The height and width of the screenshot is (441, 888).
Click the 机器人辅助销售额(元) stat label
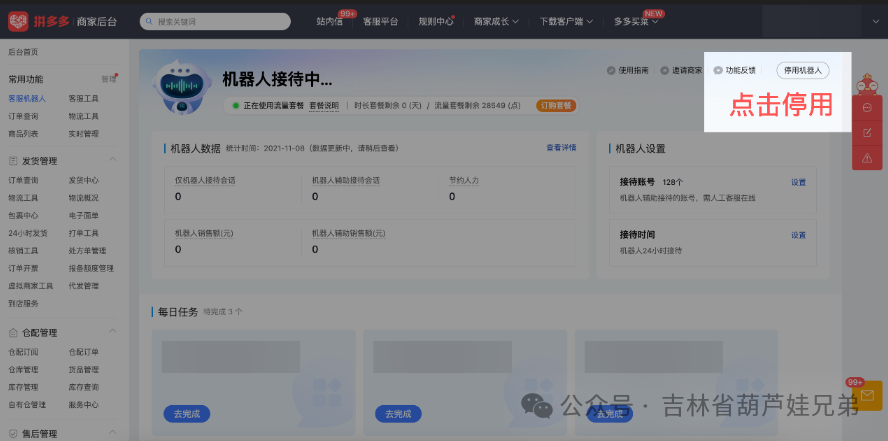coord(348,233)
